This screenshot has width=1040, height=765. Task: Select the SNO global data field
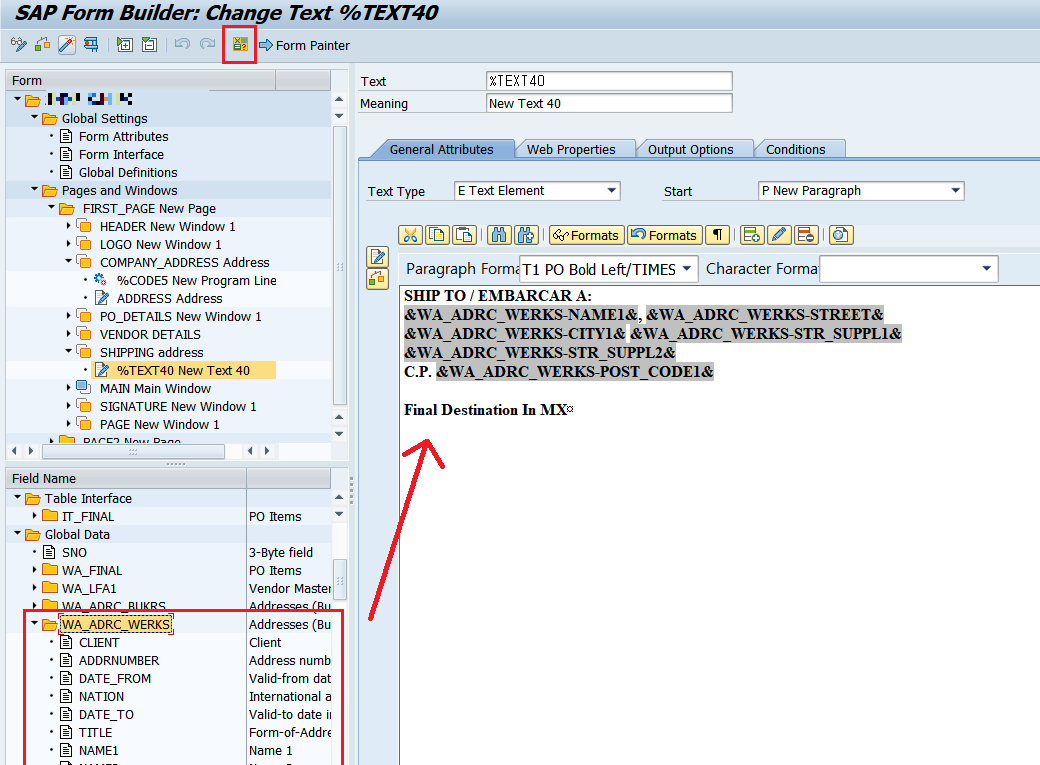(74, 553)
